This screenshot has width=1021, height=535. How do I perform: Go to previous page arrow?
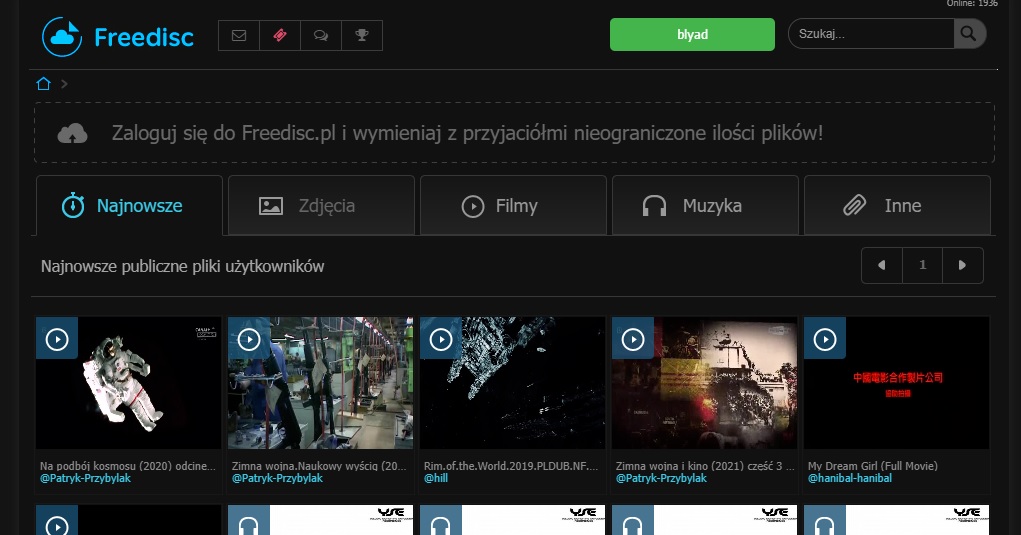882,265
